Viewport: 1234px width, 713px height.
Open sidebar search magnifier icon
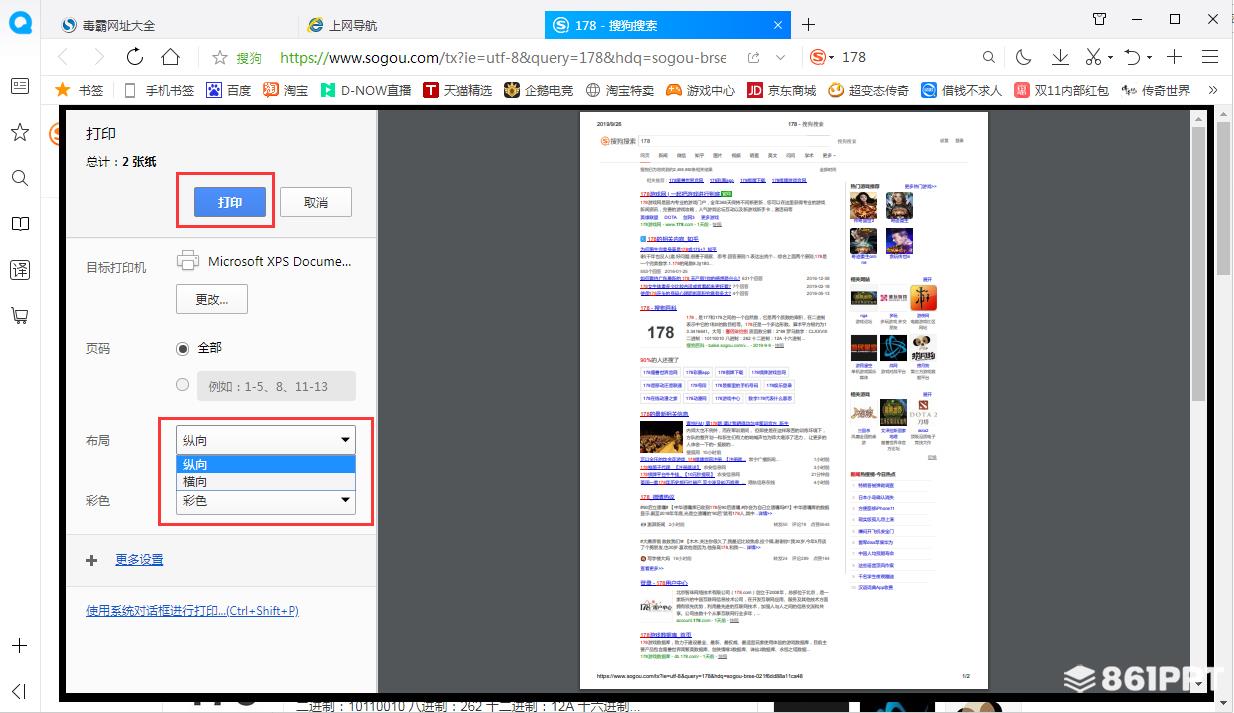click(x=19, y=178)
